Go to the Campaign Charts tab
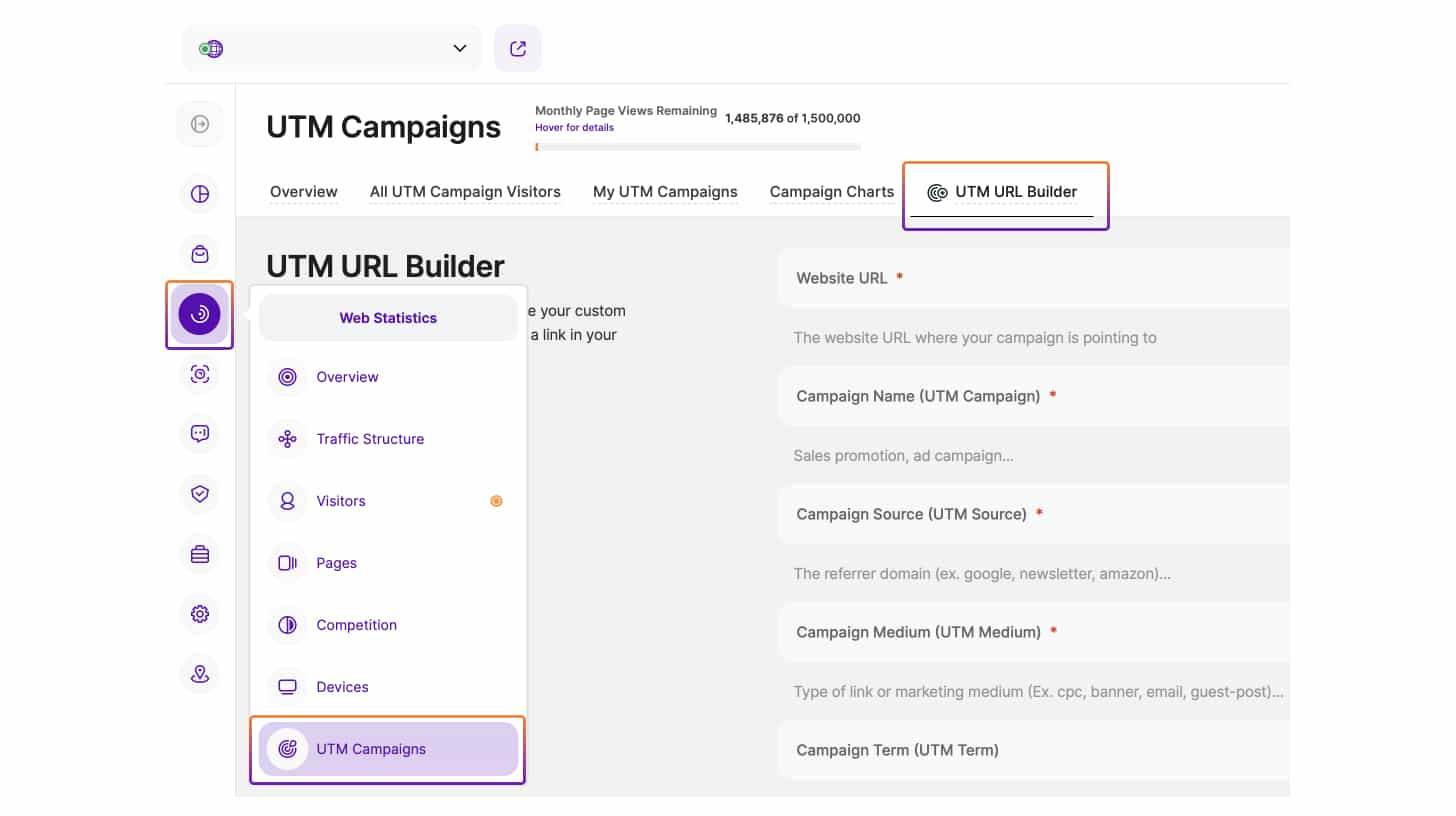 [x=831, y=192]
